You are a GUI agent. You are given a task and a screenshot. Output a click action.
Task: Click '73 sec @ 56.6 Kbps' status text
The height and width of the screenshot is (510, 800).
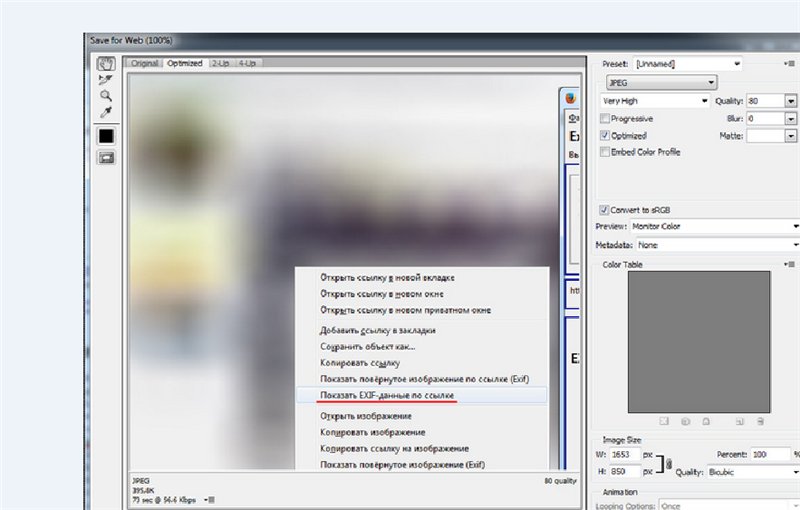click(164, 500)
